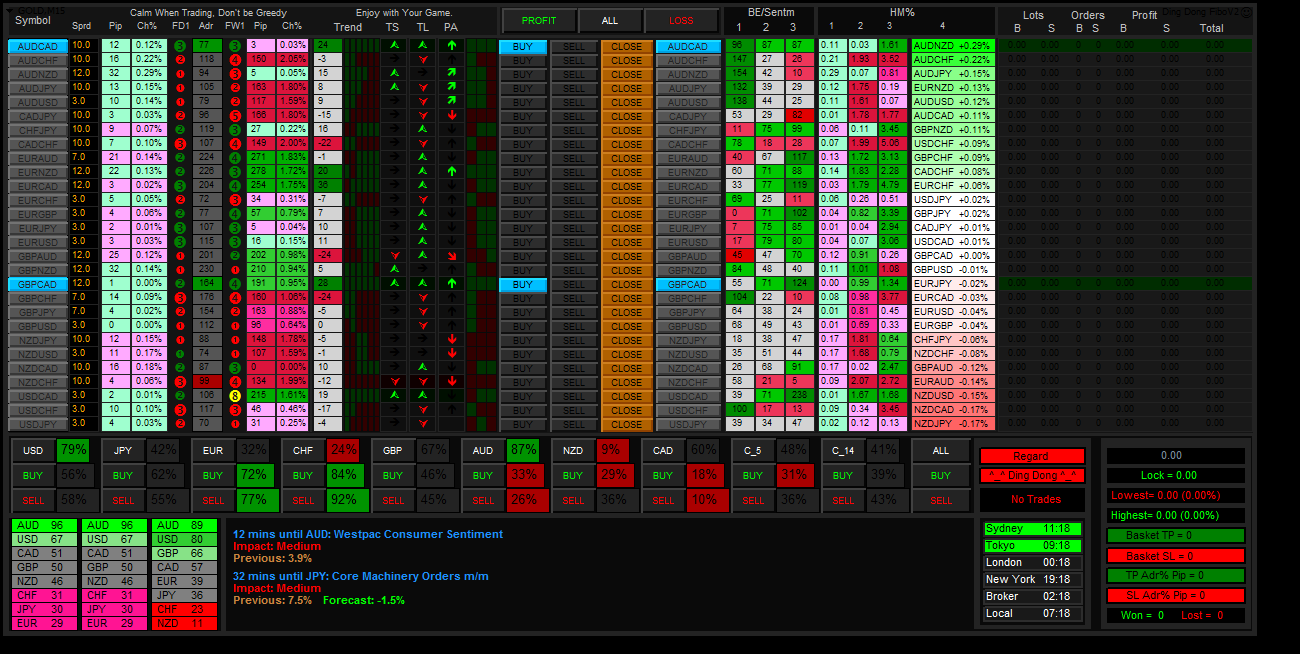
Task: Select the PROFIT filter tab
Action: (x=538, y=20)
